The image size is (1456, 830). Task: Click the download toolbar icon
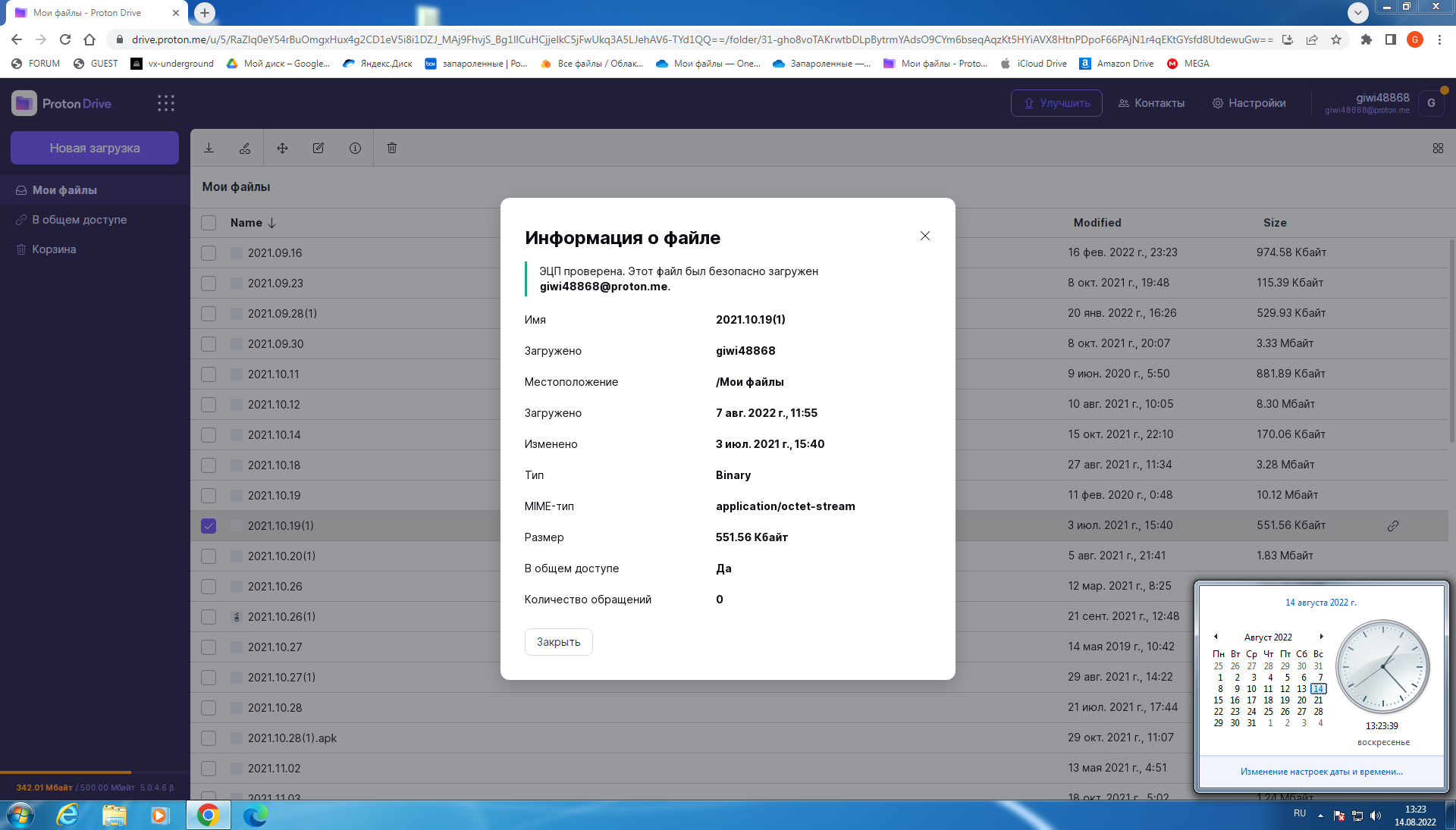point(209,148)
